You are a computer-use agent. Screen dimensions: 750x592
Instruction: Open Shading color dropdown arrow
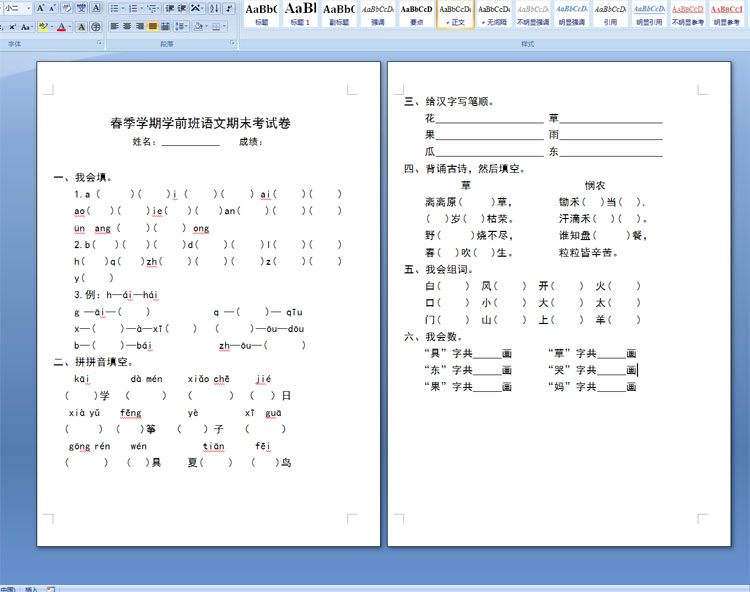(x=205, y=26)
